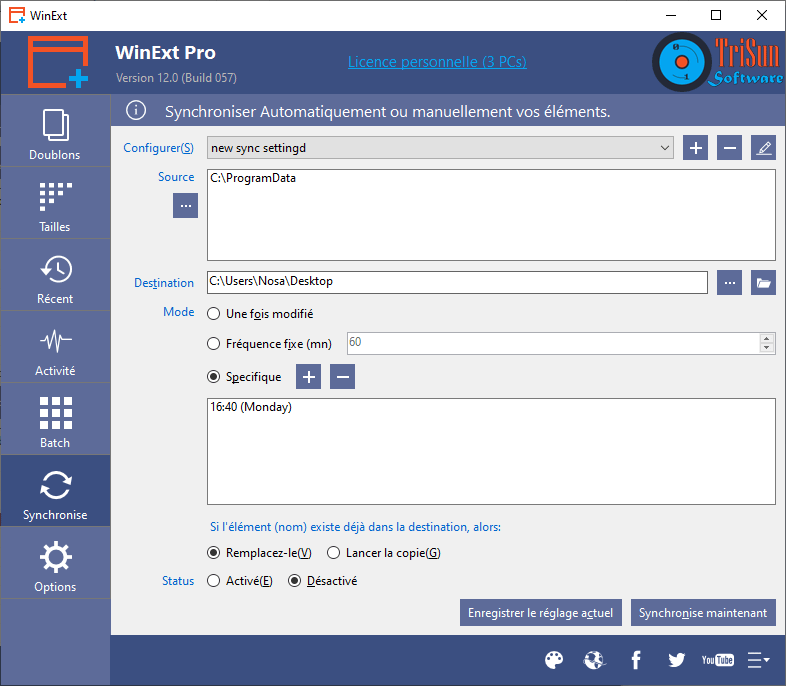This screenshot has width=786, height=686.
Task: Remove the selected specific time
Action: 342,377
